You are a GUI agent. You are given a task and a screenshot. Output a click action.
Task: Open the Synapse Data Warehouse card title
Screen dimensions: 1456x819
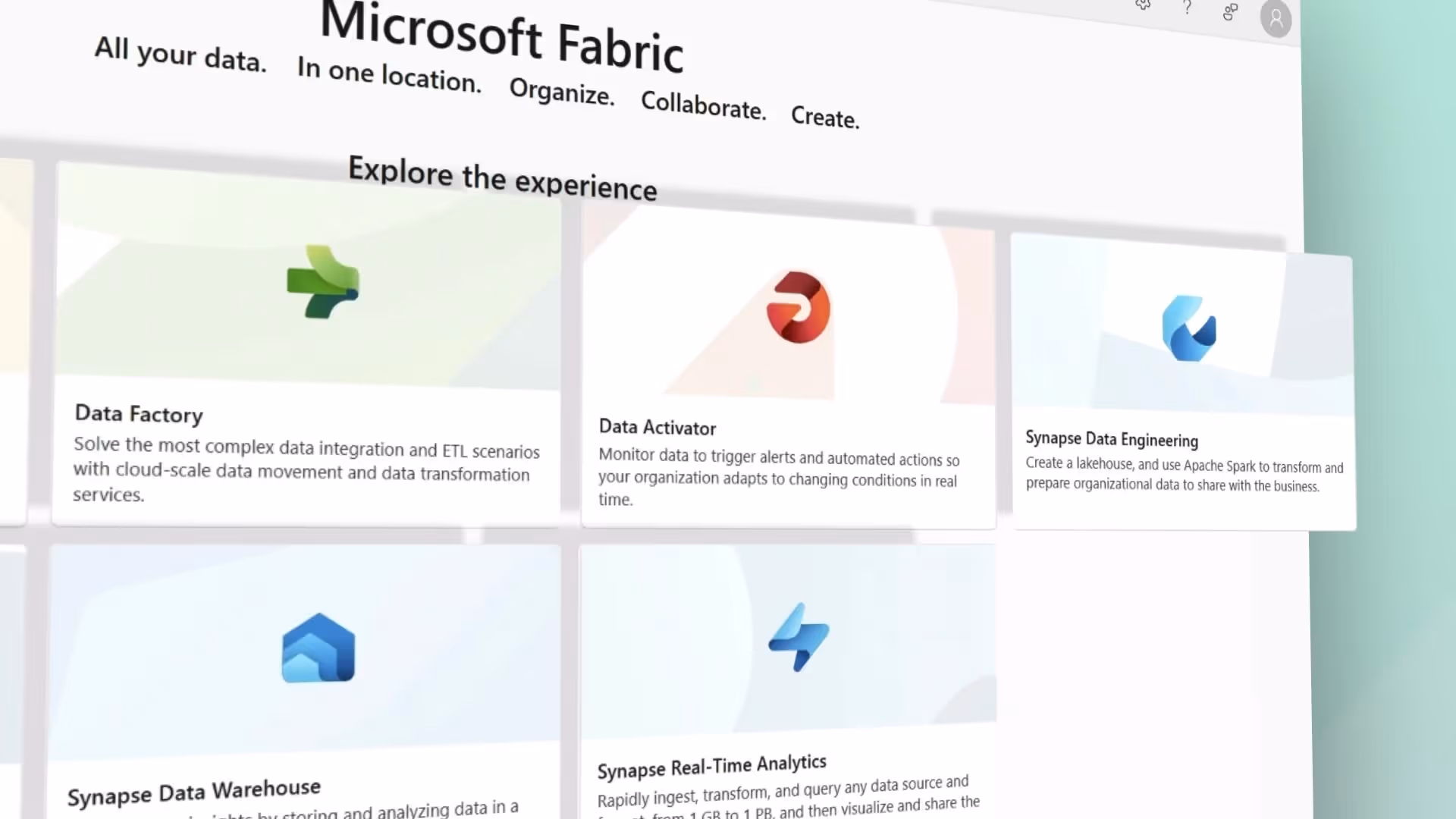[x=194, y=792]
